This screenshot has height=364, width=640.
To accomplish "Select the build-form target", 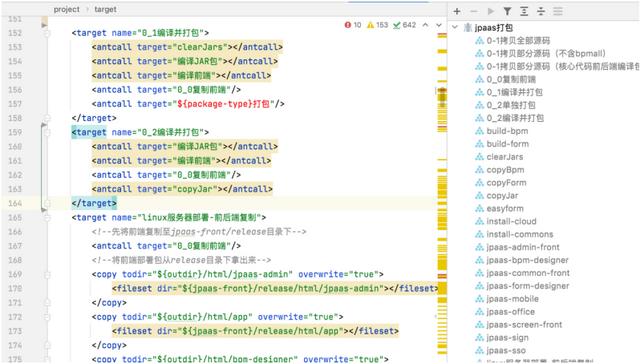I will tap(507, 144).
